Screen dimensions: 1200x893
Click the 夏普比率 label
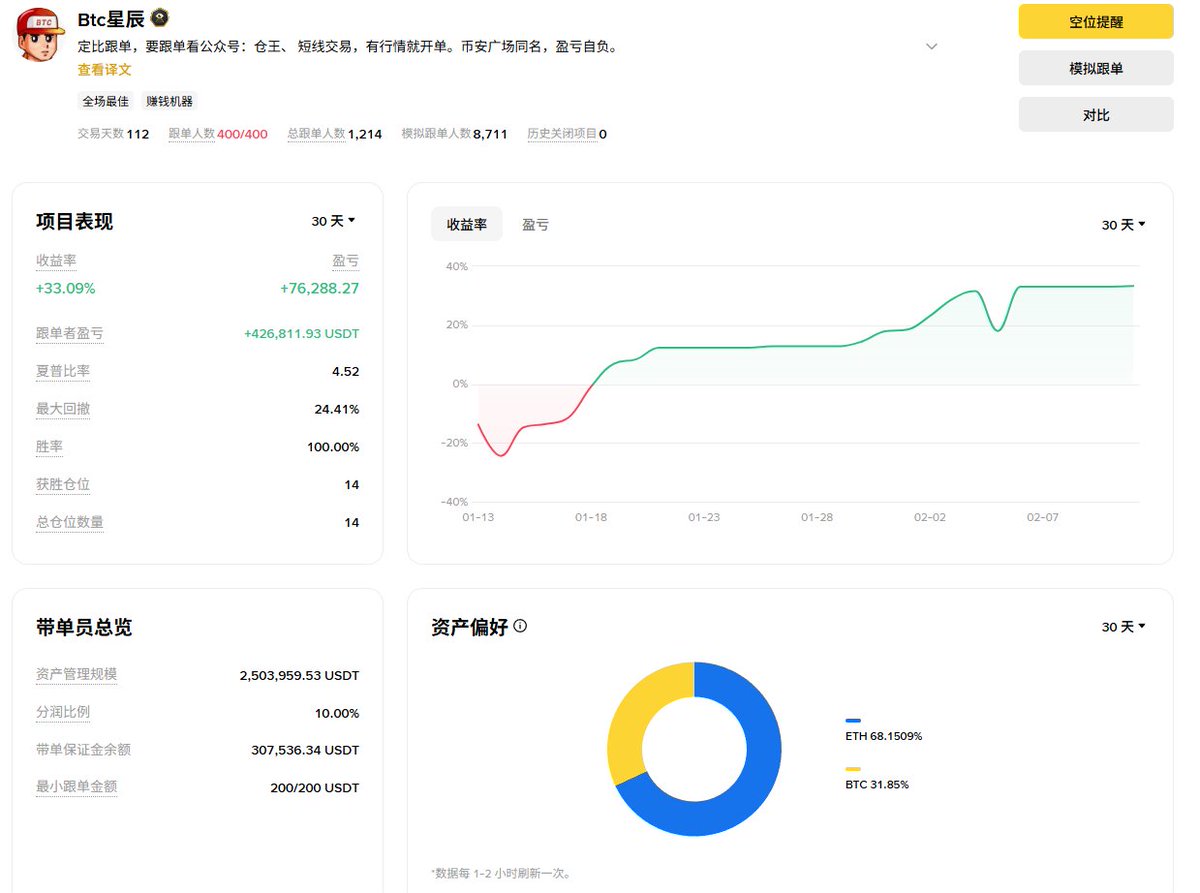coord(63,371)
